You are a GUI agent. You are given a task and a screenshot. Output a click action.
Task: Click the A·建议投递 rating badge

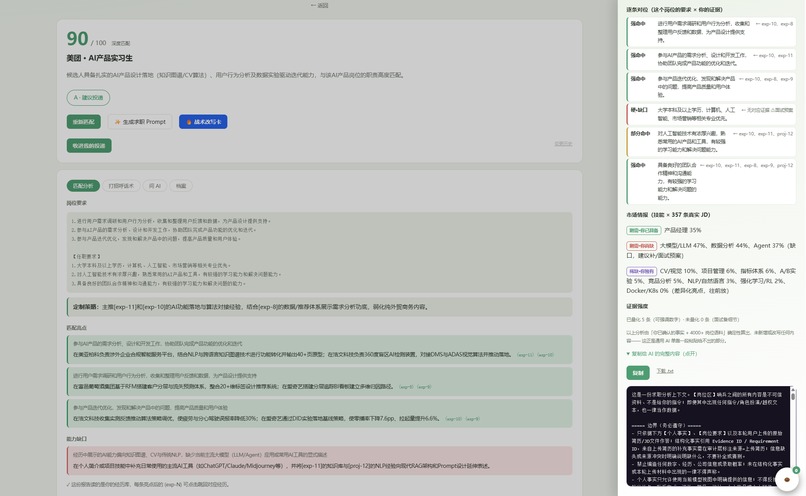[88, 98]
